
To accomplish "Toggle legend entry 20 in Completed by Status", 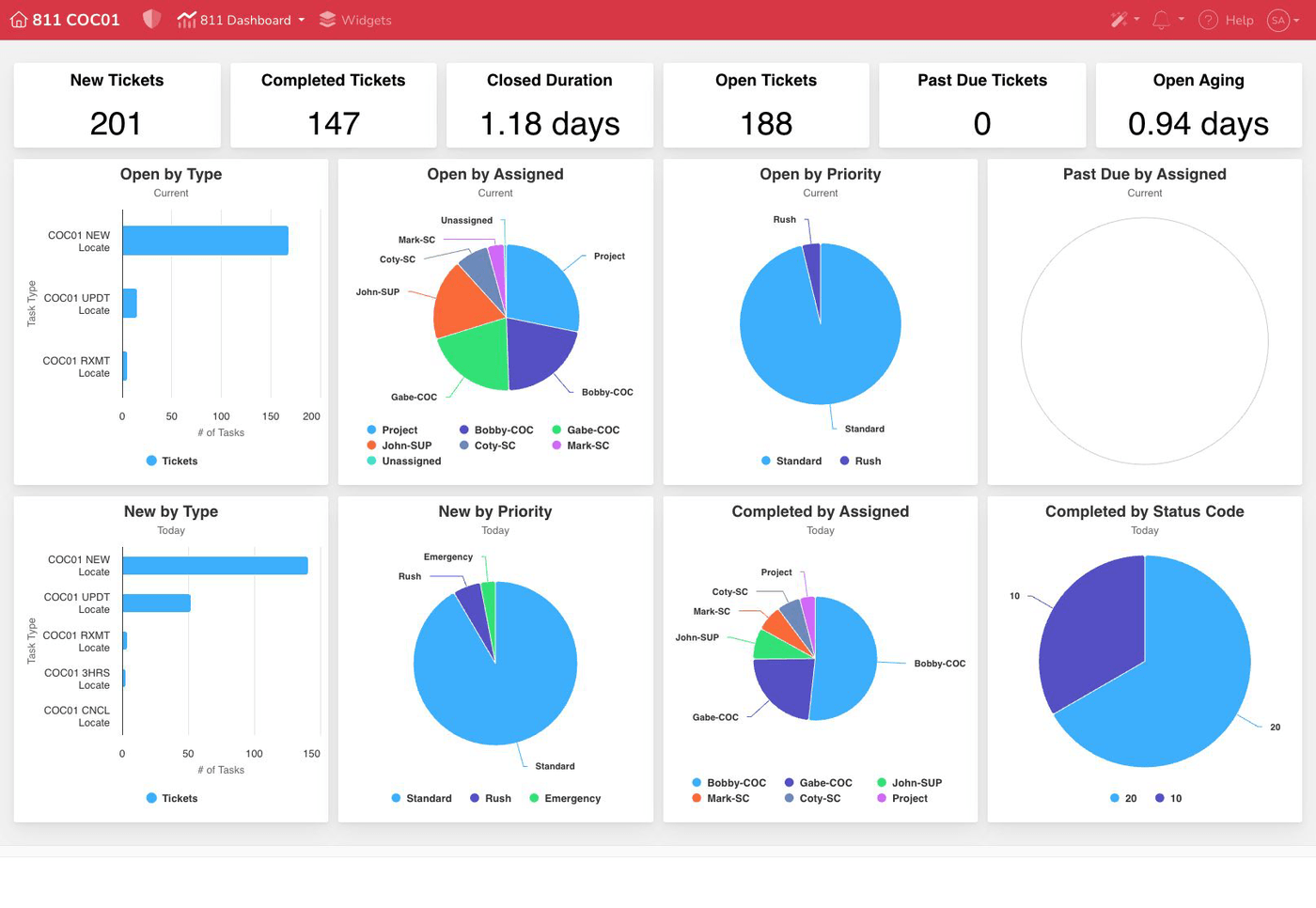I will point(1123,798).
